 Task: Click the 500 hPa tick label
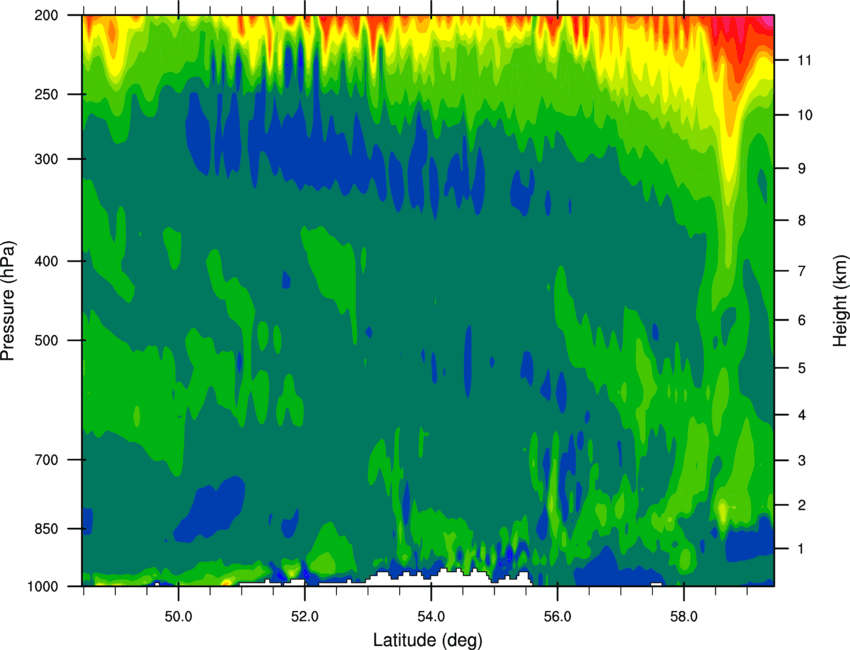point(46,340)
